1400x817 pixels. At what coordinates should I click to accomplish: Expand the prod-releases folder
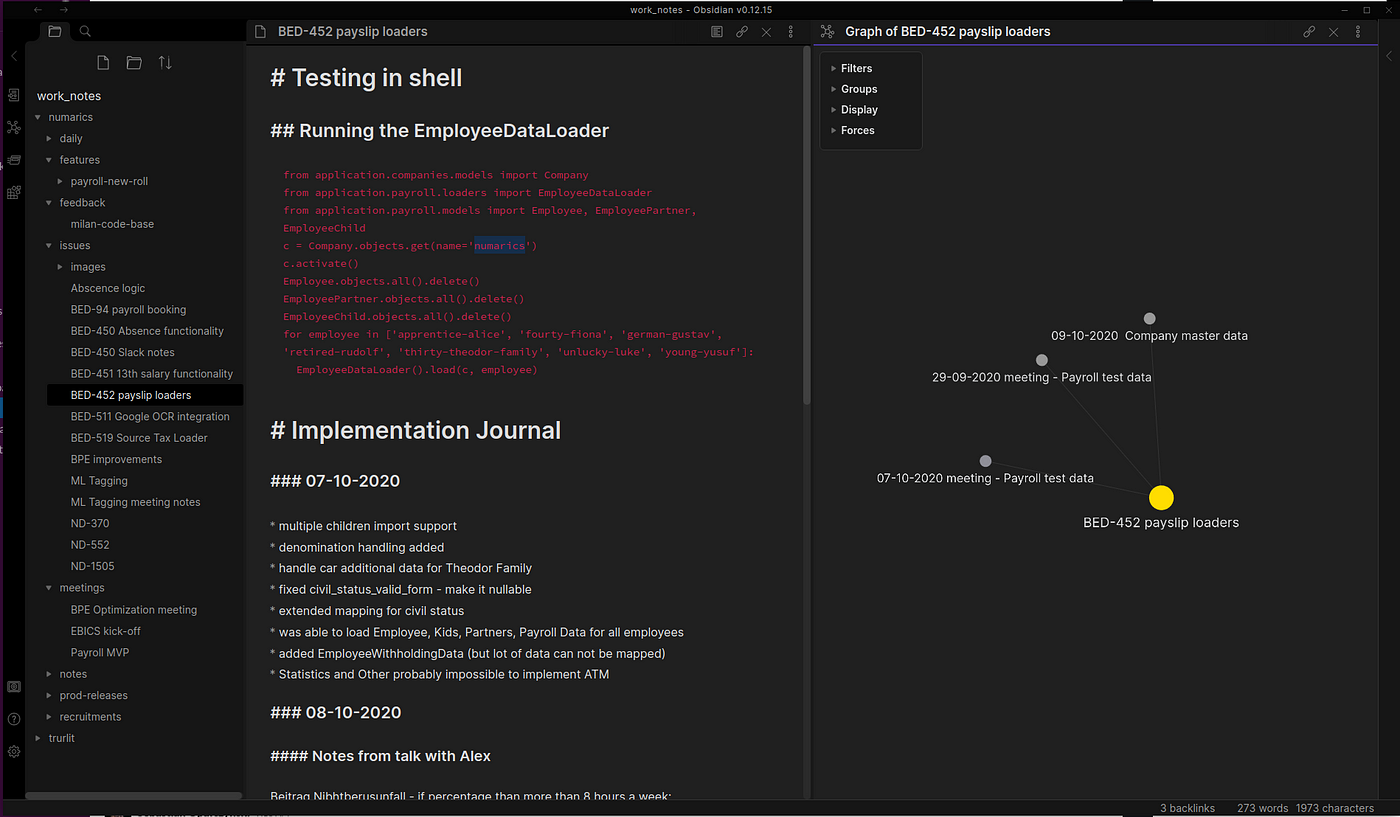click(49, 695)
